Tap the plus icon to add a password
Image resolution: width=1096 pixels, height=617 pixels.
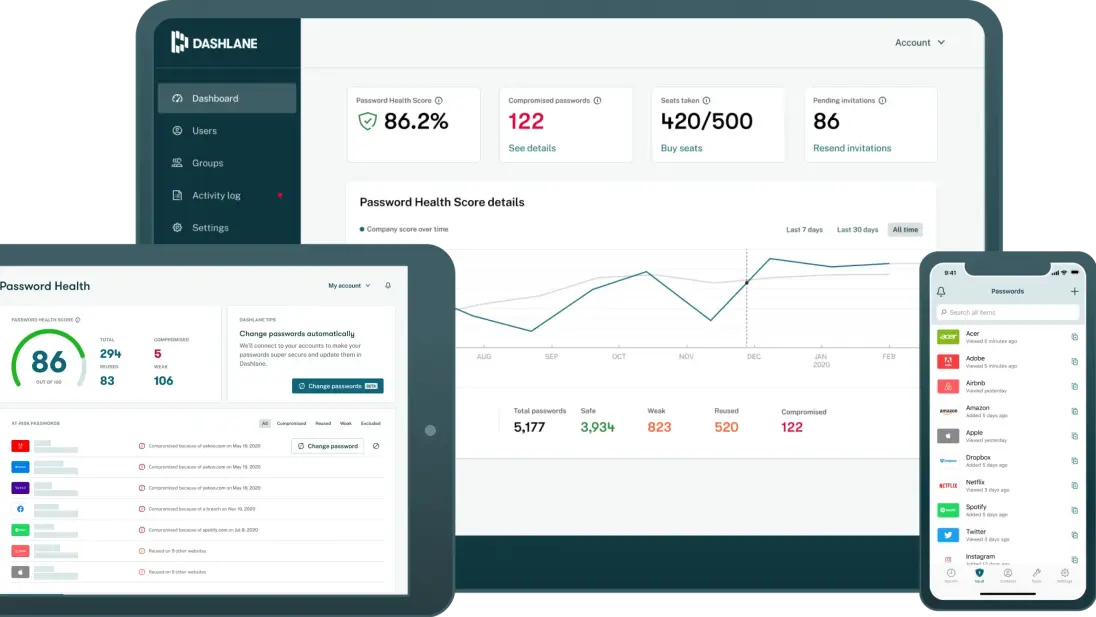[1075, 291]
